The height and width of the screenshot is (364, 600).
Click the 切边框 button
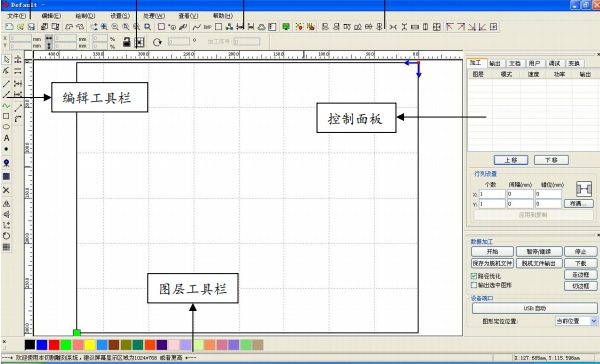(581, 286)
